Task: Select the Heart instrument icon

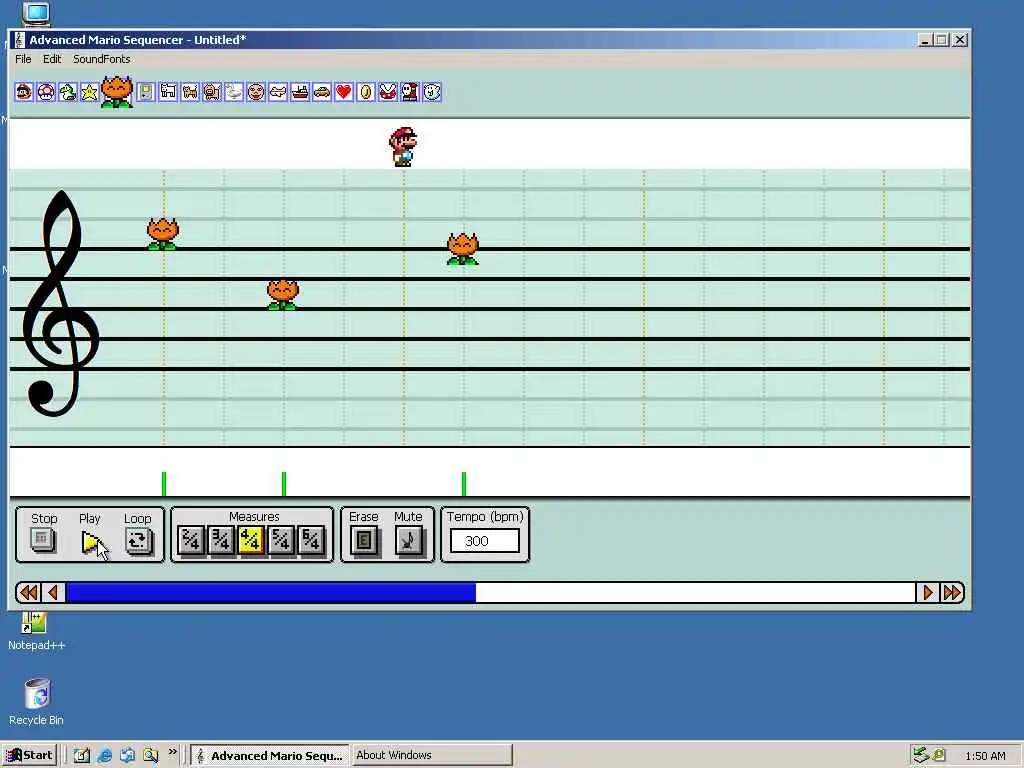Action: [344, 92]
